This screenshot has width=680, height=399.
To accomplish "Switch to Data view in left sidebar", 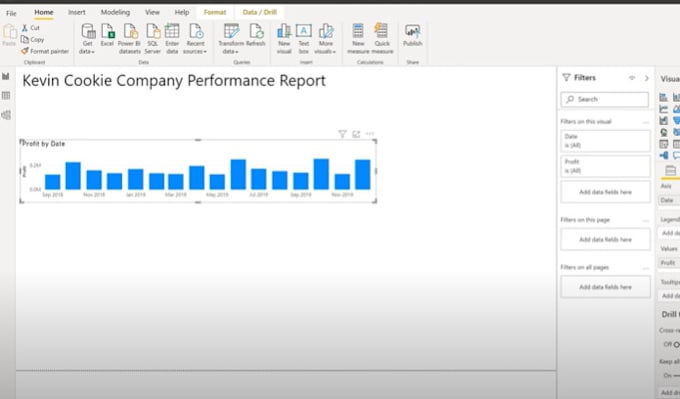I will point(6,95).
